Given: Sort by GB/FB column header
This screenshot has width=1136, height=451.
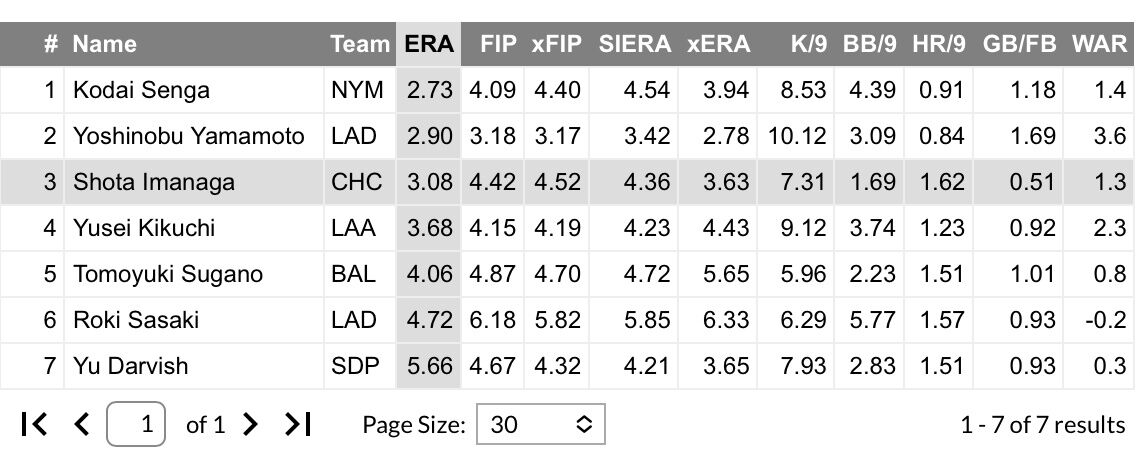Looking at the screenshot, I should 1019,44.
